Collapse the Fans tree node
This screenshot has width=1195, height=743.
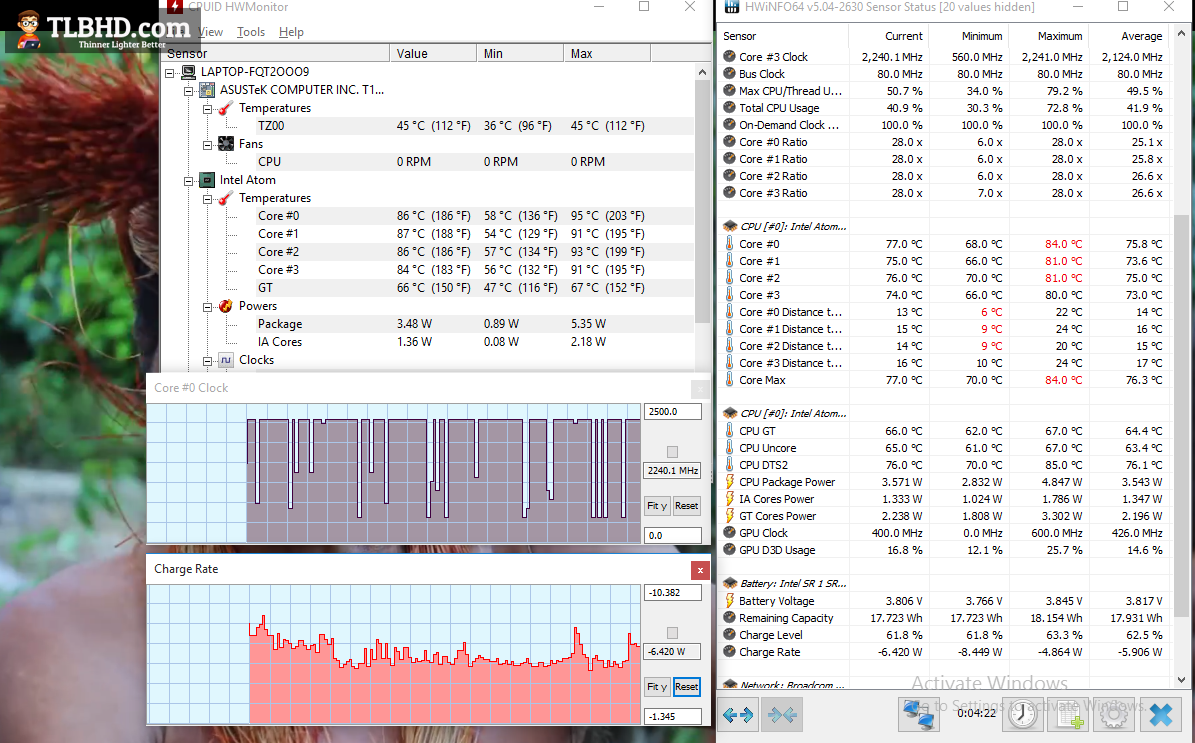(x=207, y=145)
